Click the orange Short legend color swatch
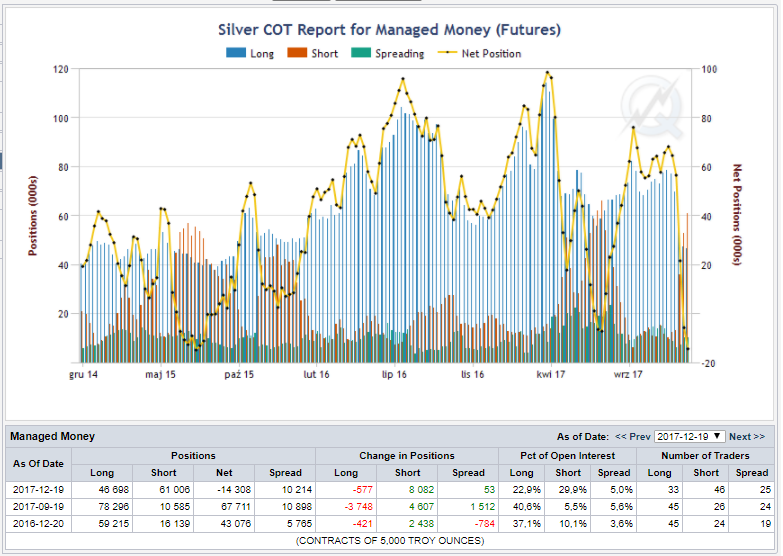Screen dimensions: 783x556 click(x=297, y=52)
